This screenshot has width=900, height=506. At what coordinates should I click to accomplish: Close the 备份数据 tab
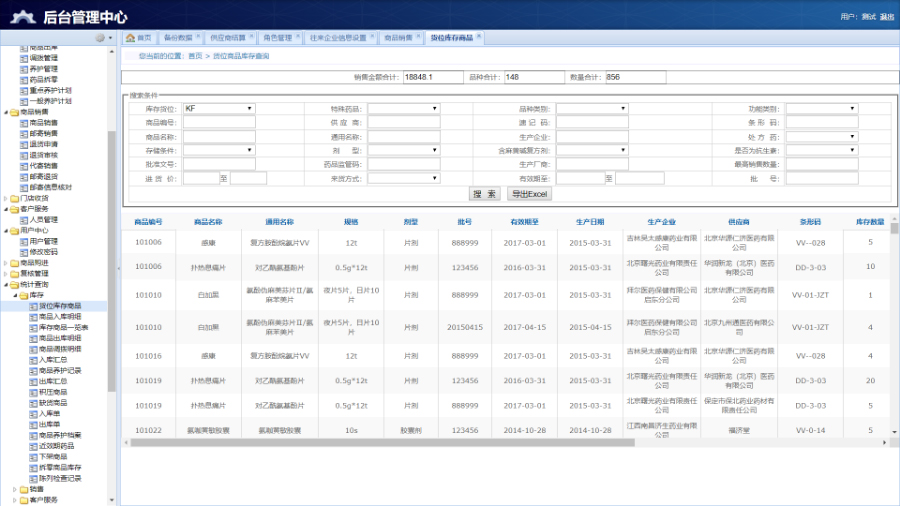[199, 37]
